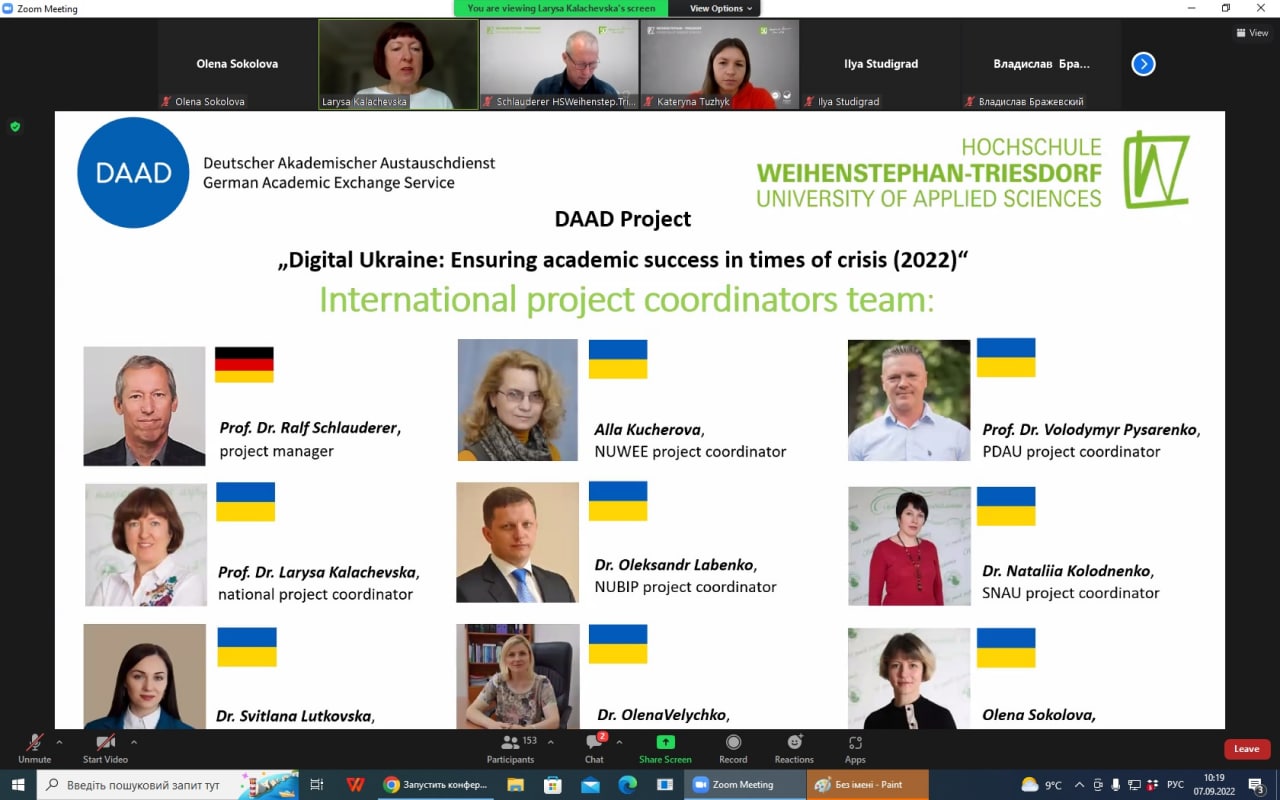Click 'NUBIP project coordinator' text
This screenshot has height=800, width=1280.
point(685,587)
